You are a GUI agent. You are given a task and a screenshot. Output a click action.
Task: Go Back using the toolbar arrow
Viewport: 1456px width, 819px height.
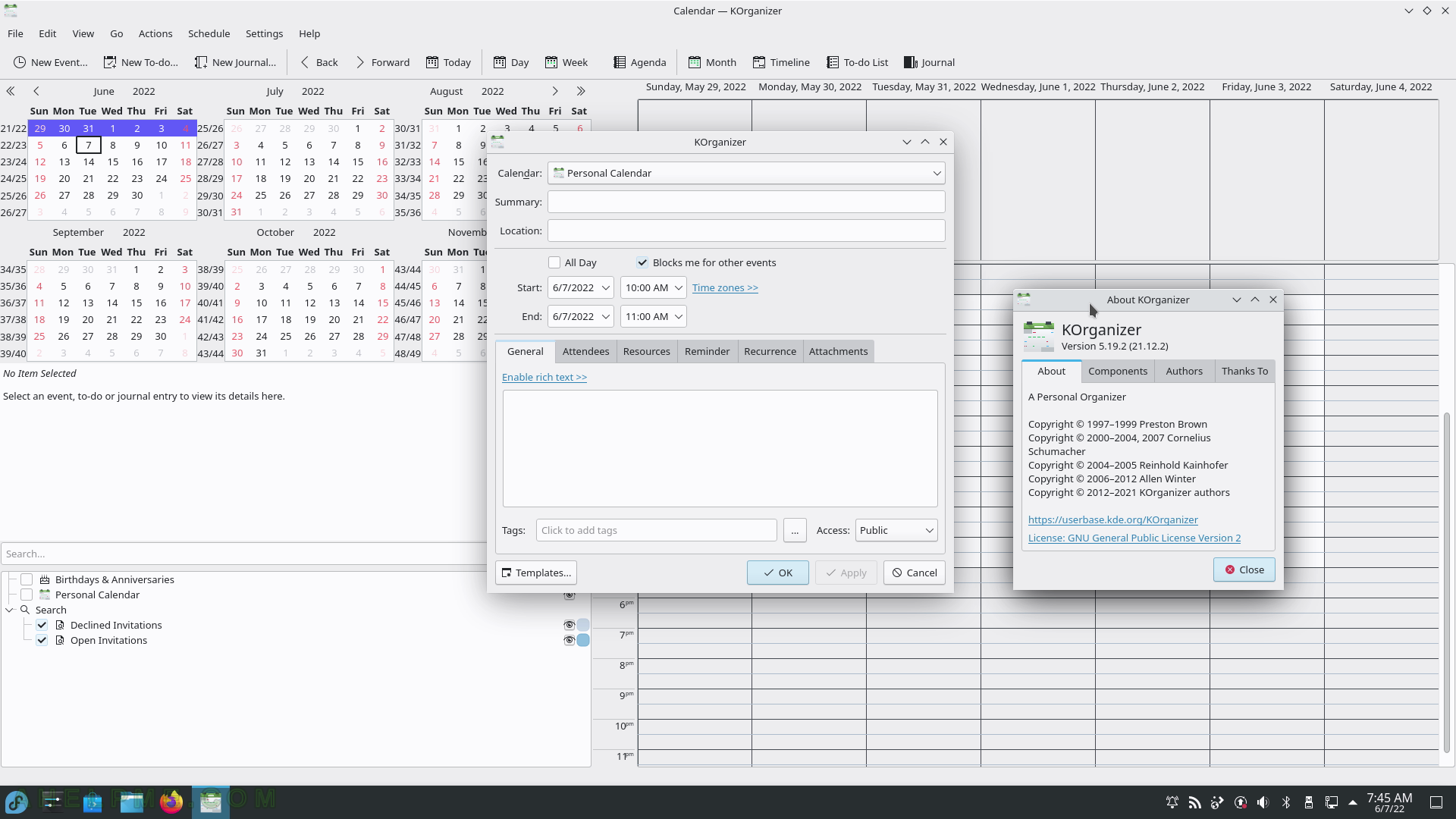(x=318, y=62)
